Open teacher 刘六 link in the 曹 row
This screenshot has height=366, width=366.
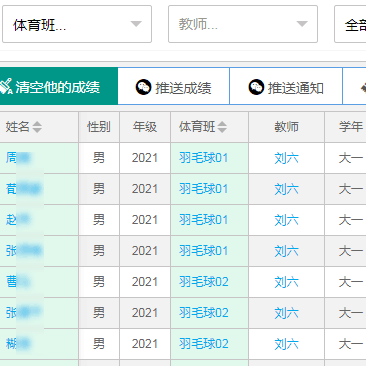coord(286,282)
